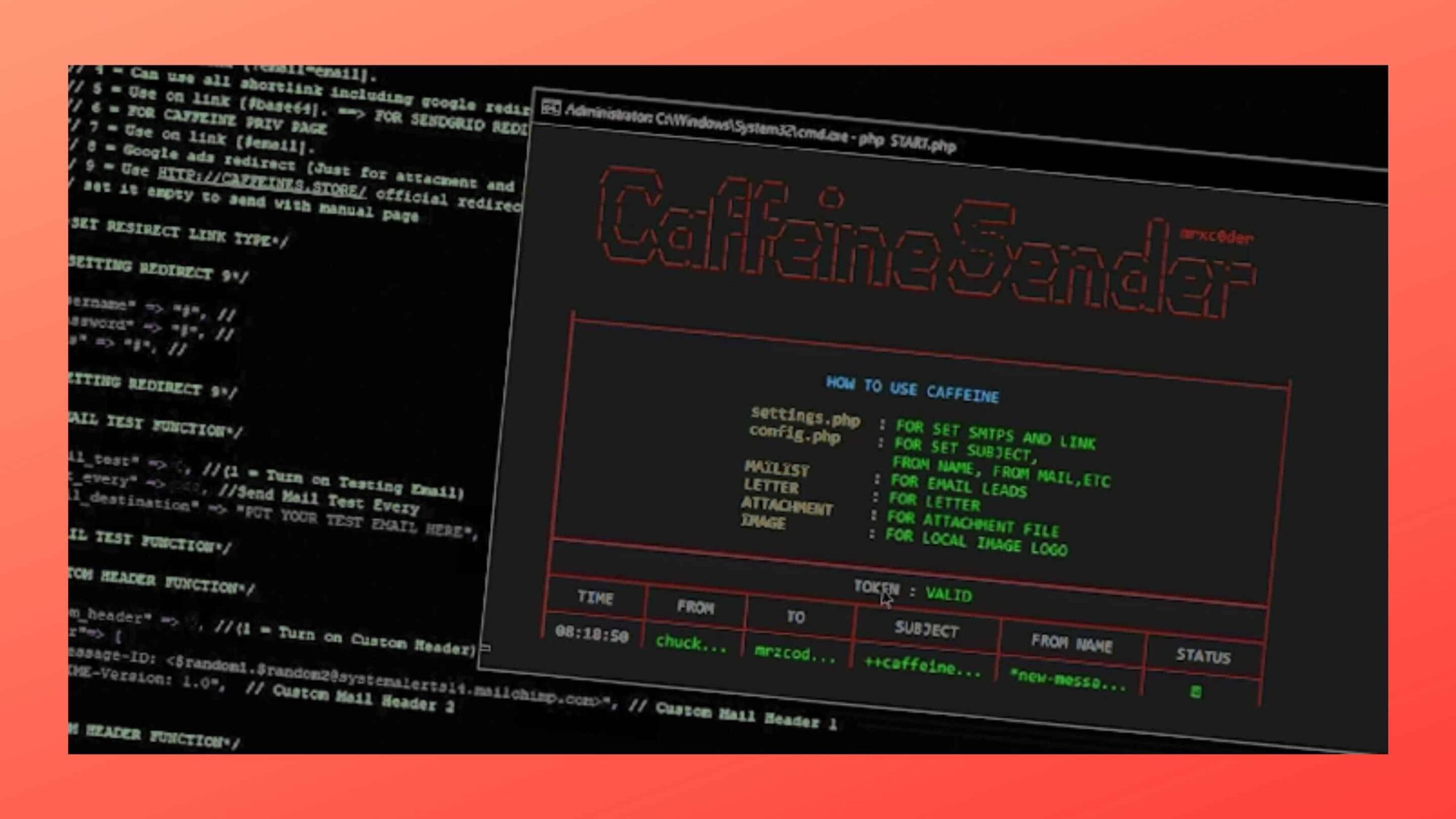Click the SUBJECT column header

coord(926,628)
